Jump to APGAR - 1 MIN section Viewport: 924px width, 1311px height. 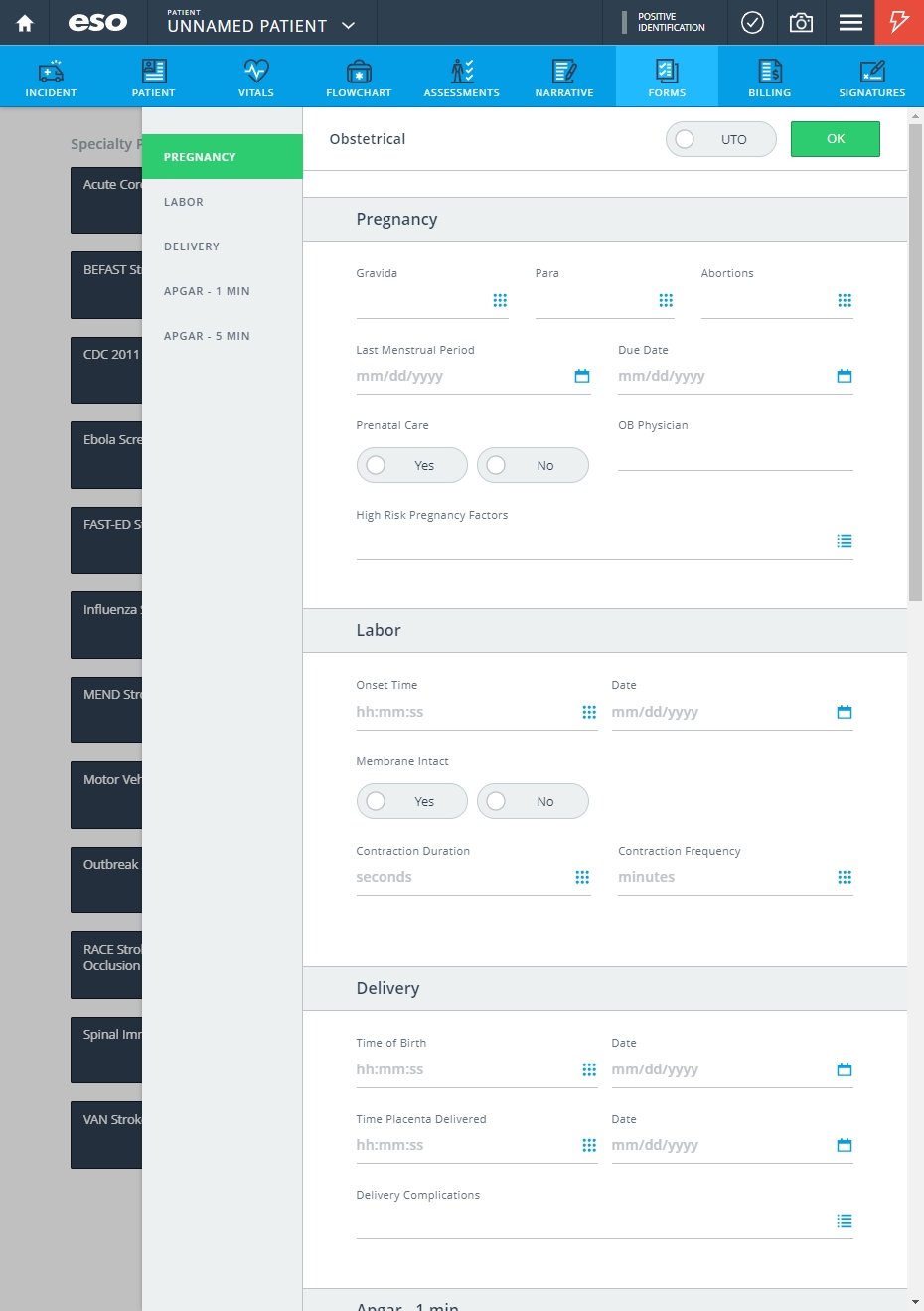tap(223, 291)
